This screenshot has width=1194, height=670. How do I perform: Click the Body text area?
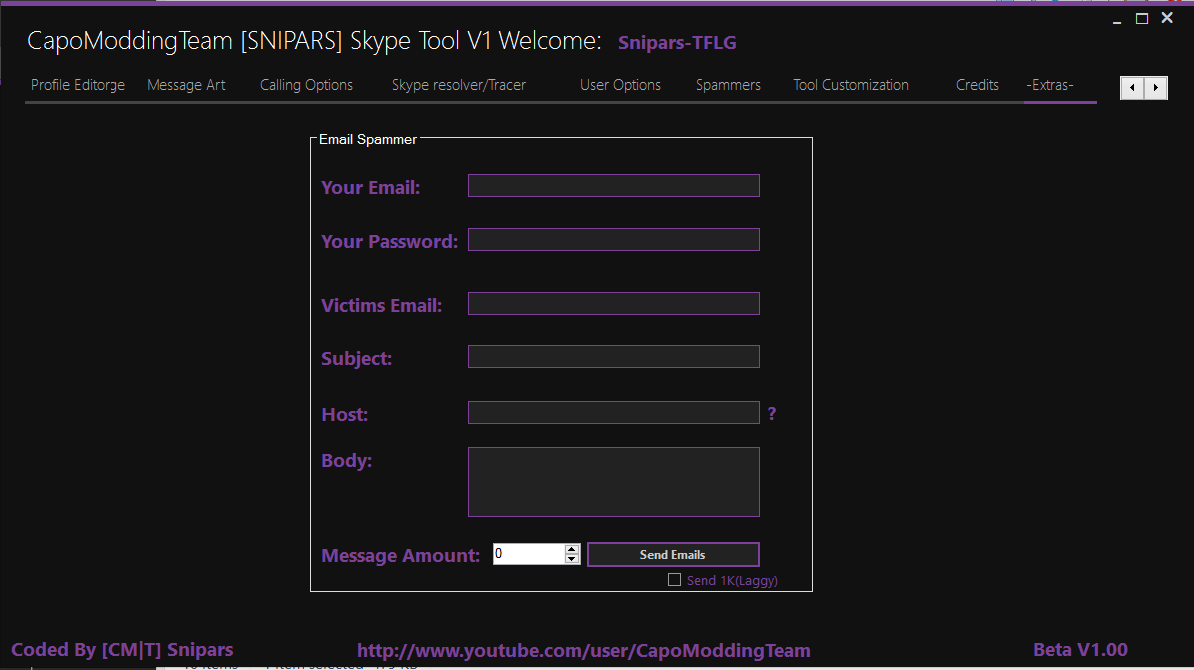coord(614,482)
